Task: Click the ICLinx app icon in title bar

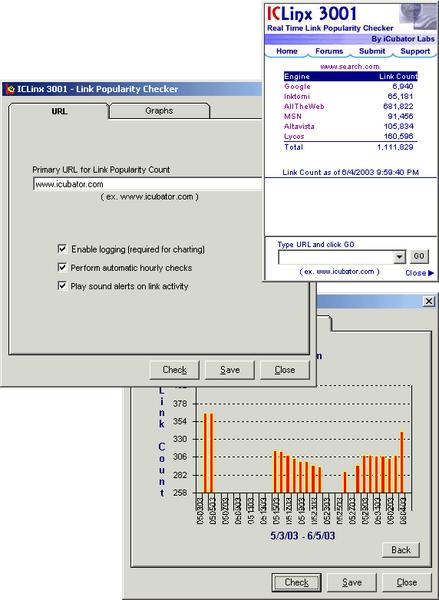Action: [x=10, y=89]
